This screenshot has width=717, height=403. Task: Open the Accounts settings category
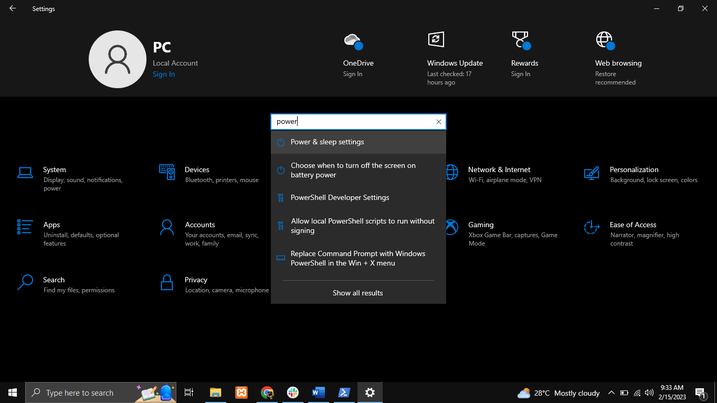tap(210, 233)
